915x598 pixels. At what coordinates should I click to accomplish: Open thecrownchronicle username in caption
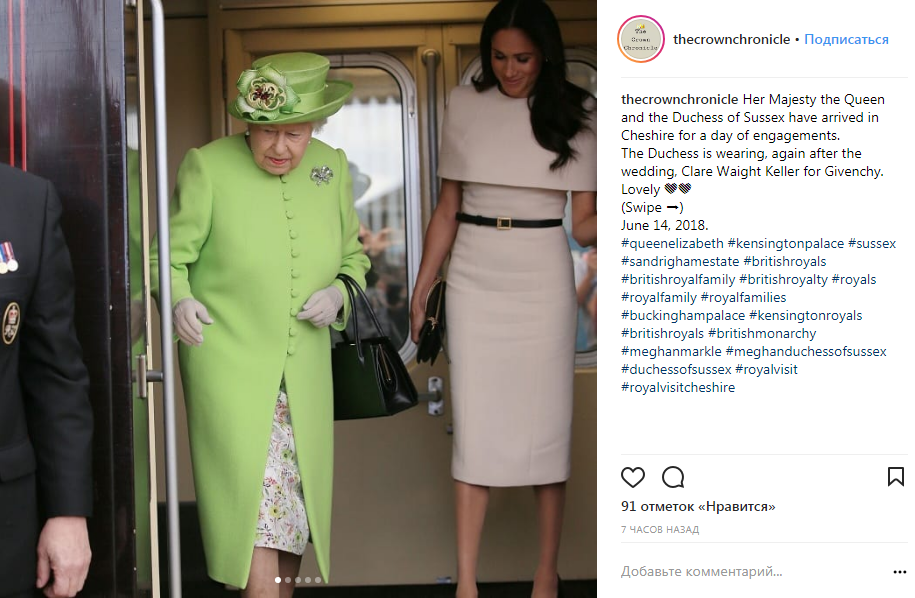click(679, 100)
